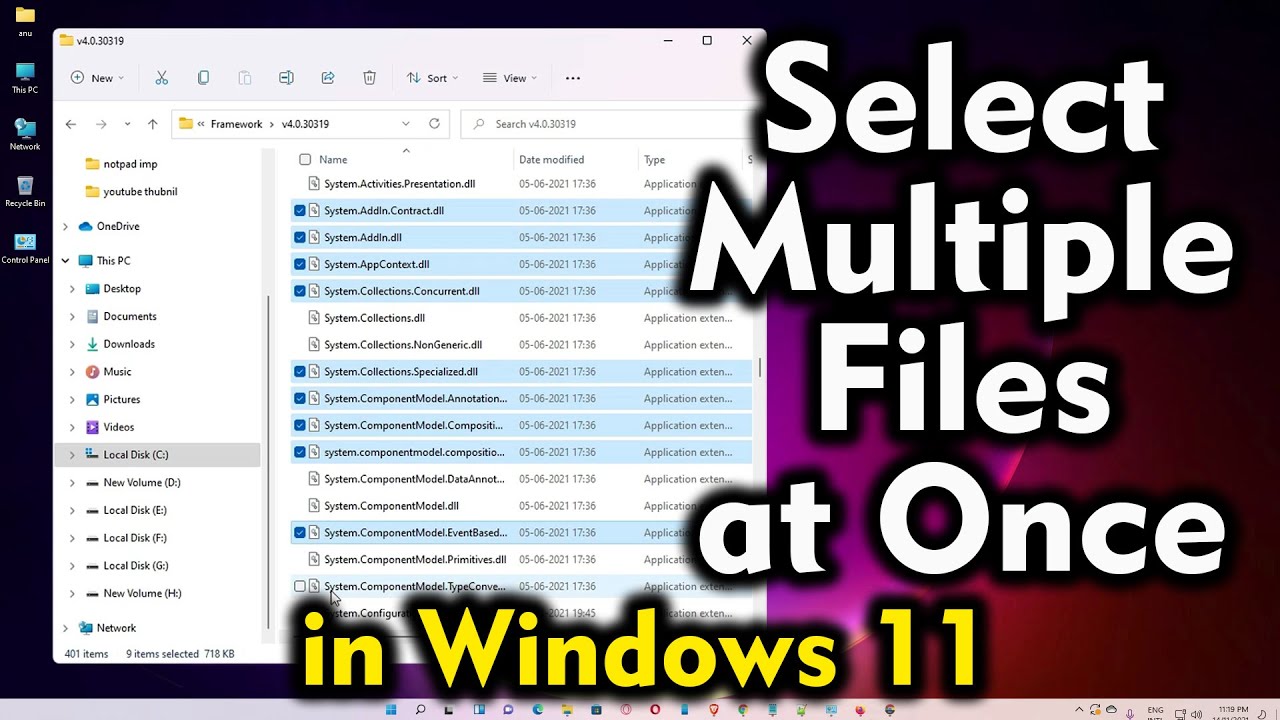This screenshot has height=720, width=1280.
Task: Open the See more three-dots menu
Action: (x=573, y=78)
